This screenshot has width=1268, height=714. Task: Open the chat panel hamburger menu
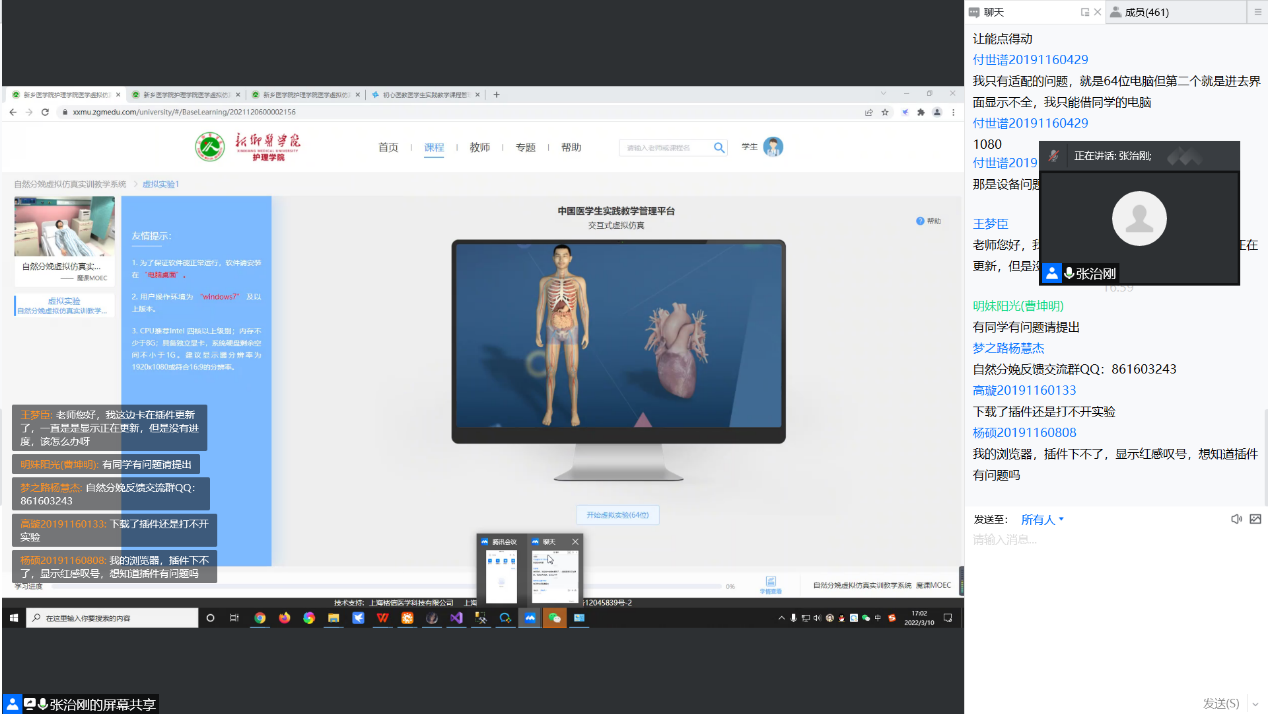pyautogui.click(x=1258, y=12)
